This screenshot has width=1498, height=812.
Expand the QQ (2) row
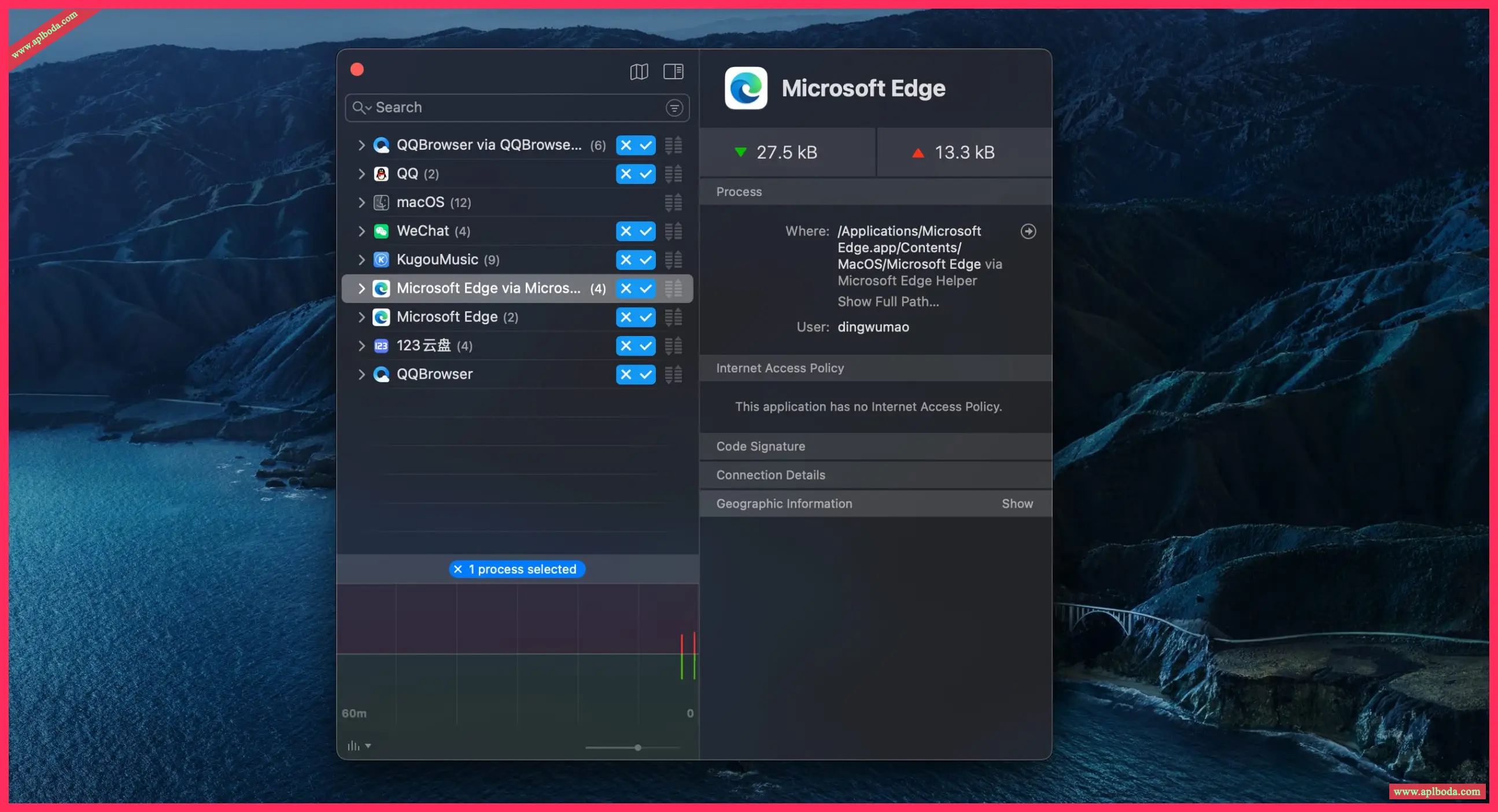pyautogui.click(x=361, y=174)
